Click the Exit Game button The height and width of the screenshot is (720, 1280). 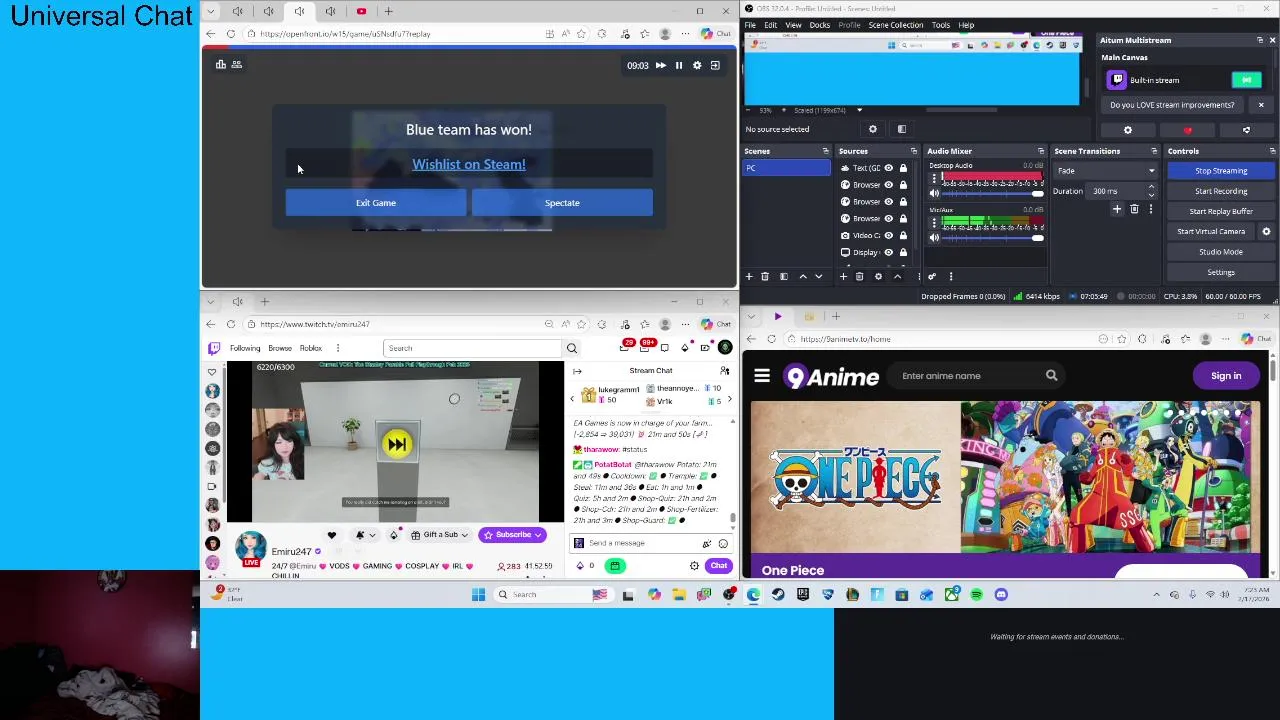[x=376, y=203]
